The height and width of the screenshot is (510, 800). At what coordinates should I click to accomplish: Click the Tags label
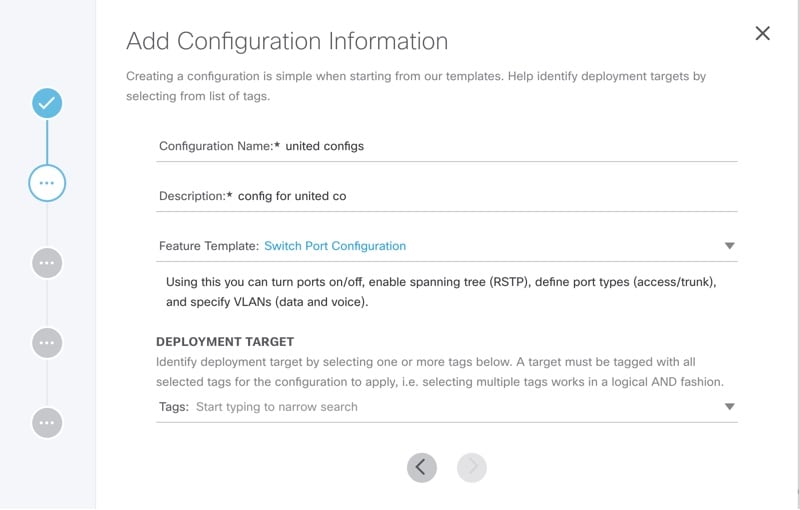(x=174, y=407)
